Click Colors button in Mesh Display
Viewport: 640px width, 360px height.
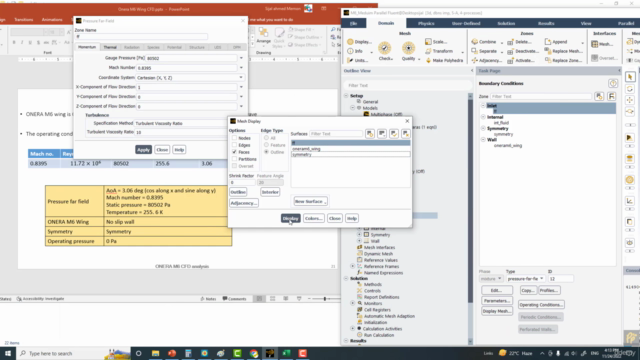313,218
